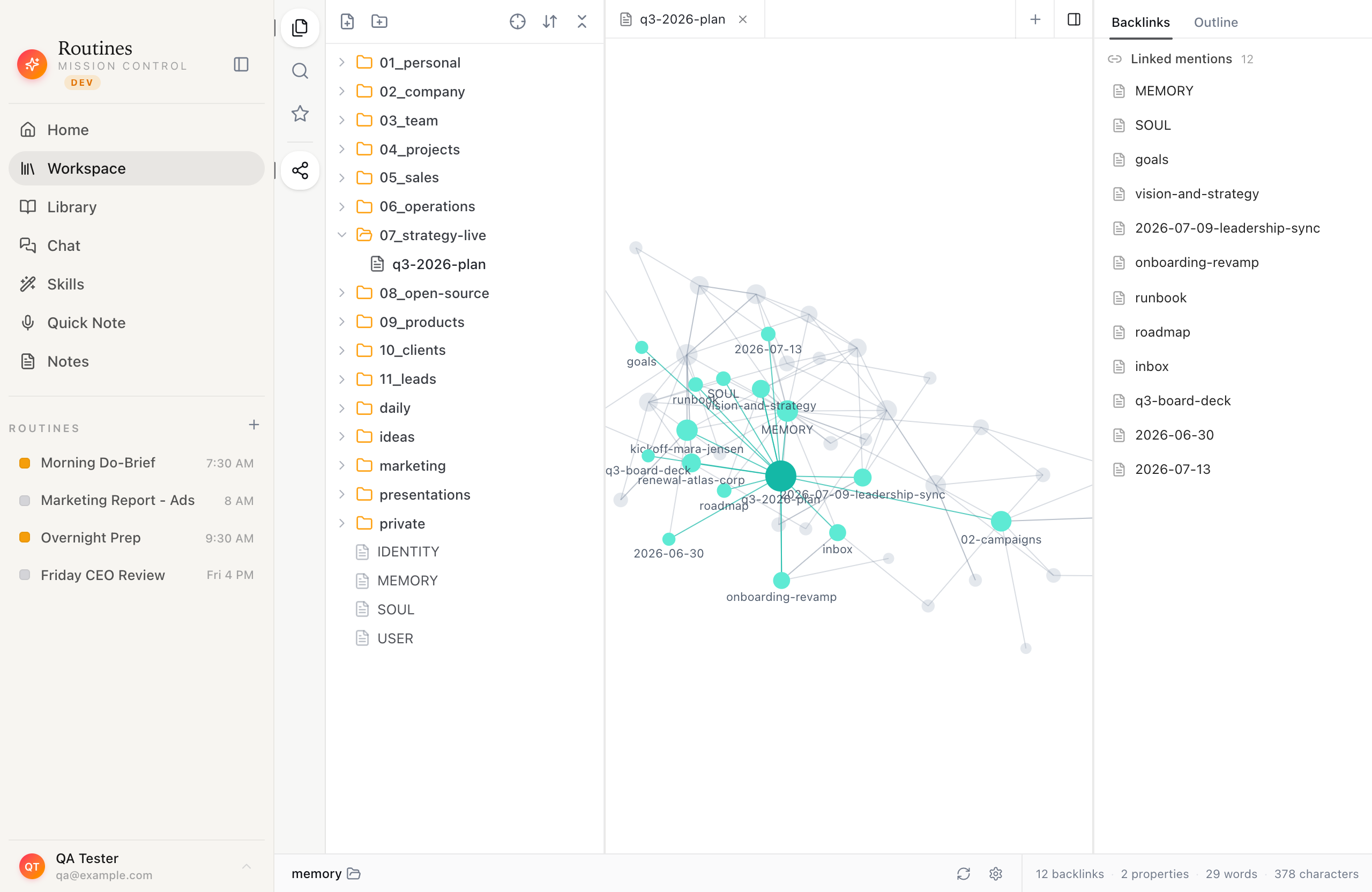Reveal active file target icon

point(518,21)
